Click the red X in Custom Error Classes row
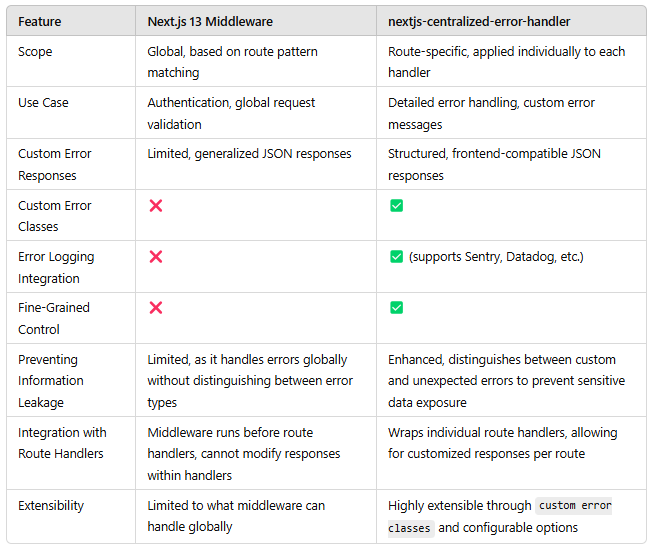Screen dimensions: 653x546 (156, 205)
